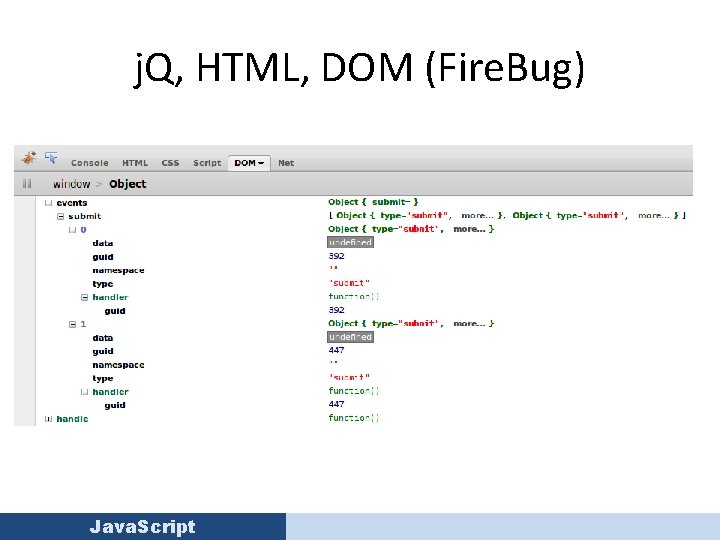Select the submit property name
720x540 pixels.
[x=84, y=216]
